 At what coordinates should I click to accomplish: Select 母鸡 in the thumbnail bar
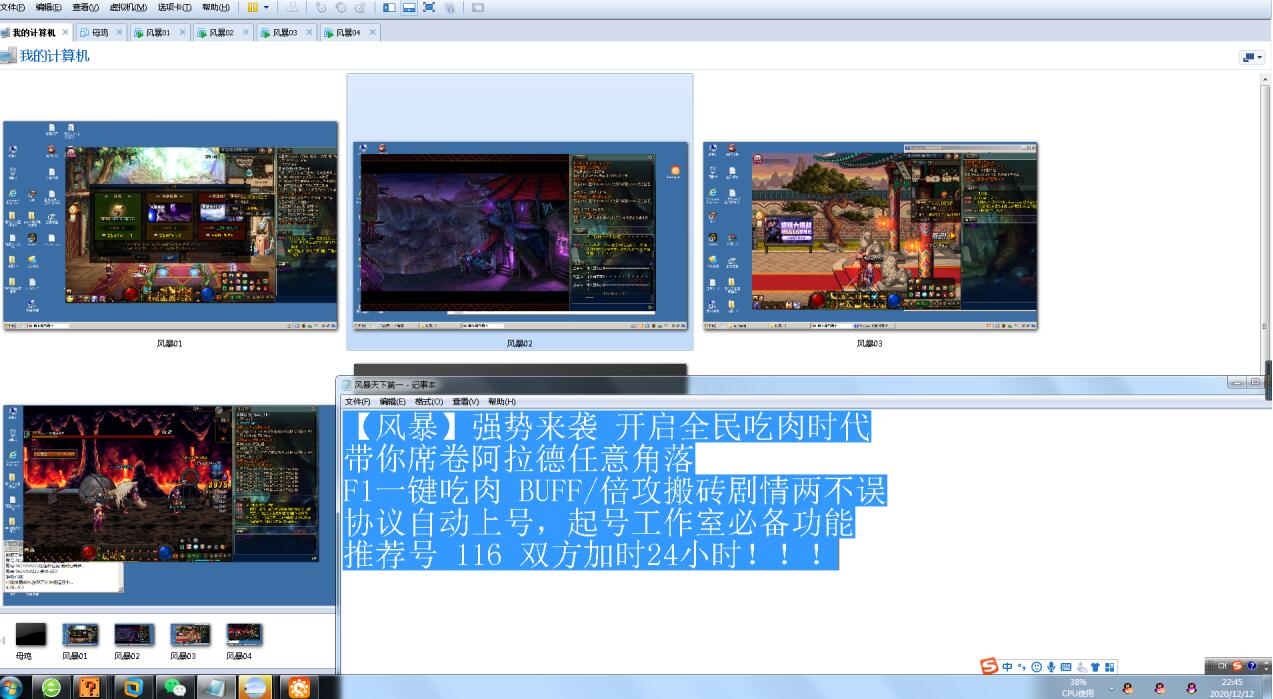tap(32, 634)
